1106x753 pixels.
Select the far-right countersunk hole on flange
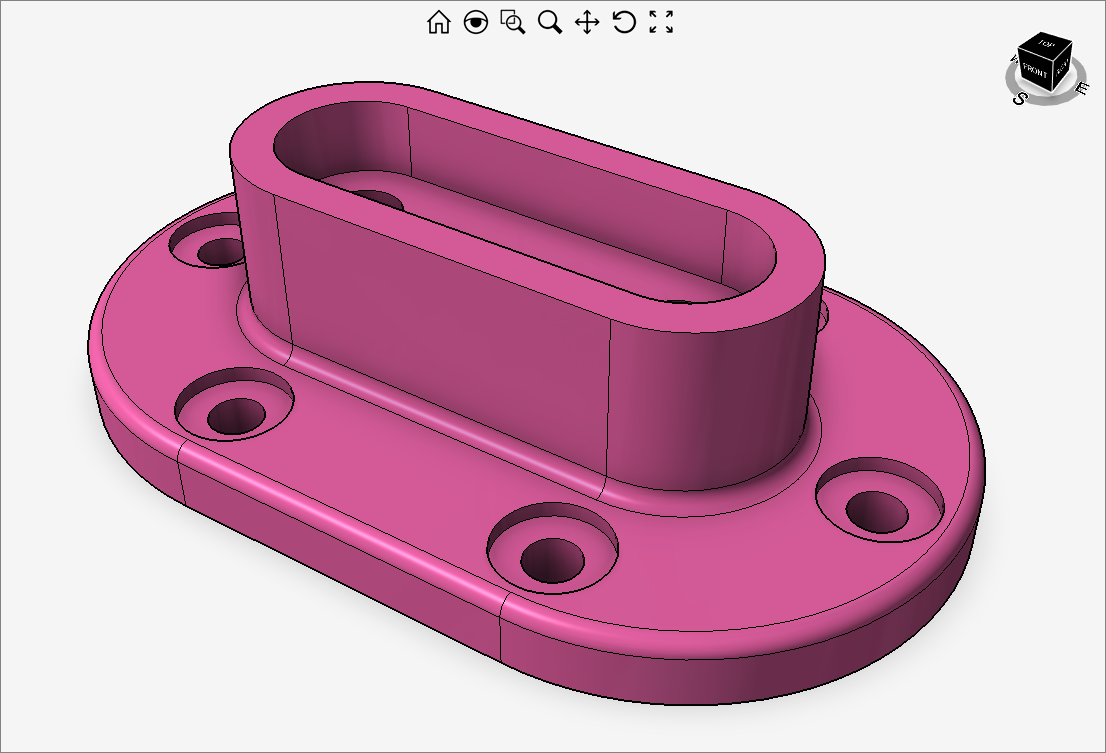(x=877, y=510)
